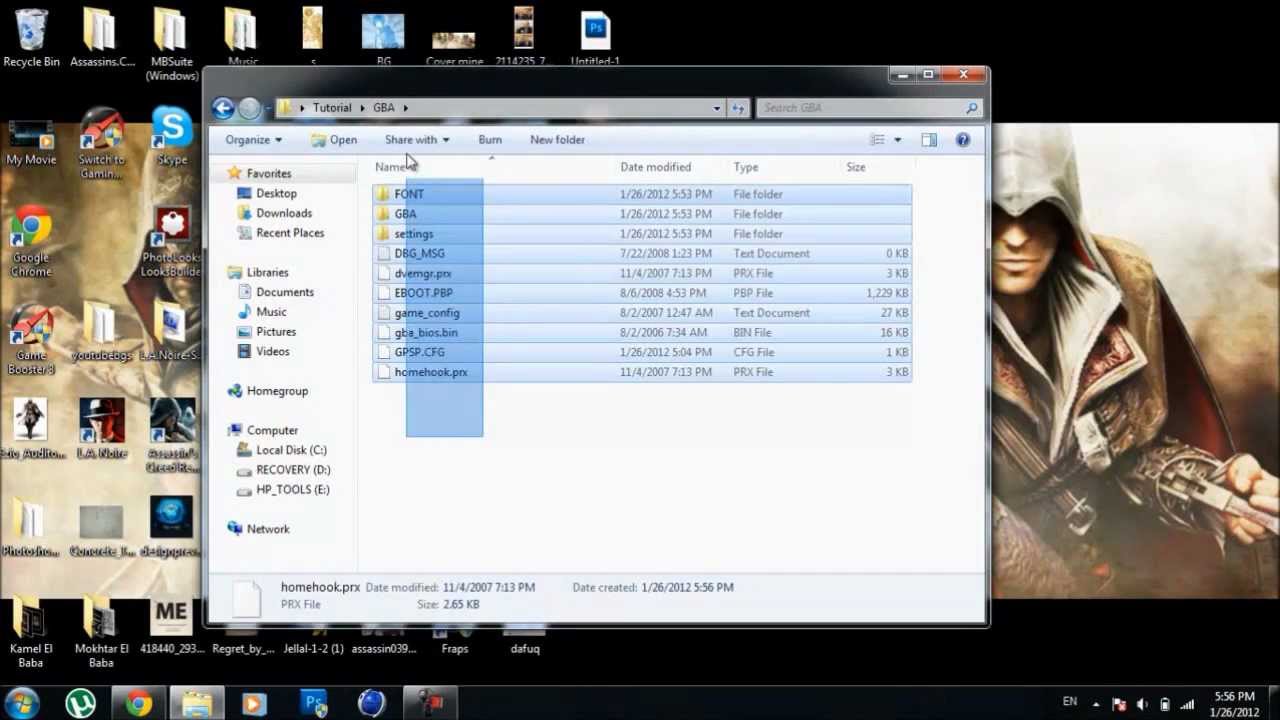
Task: Open Network in navigation pane
Action: 268,529
